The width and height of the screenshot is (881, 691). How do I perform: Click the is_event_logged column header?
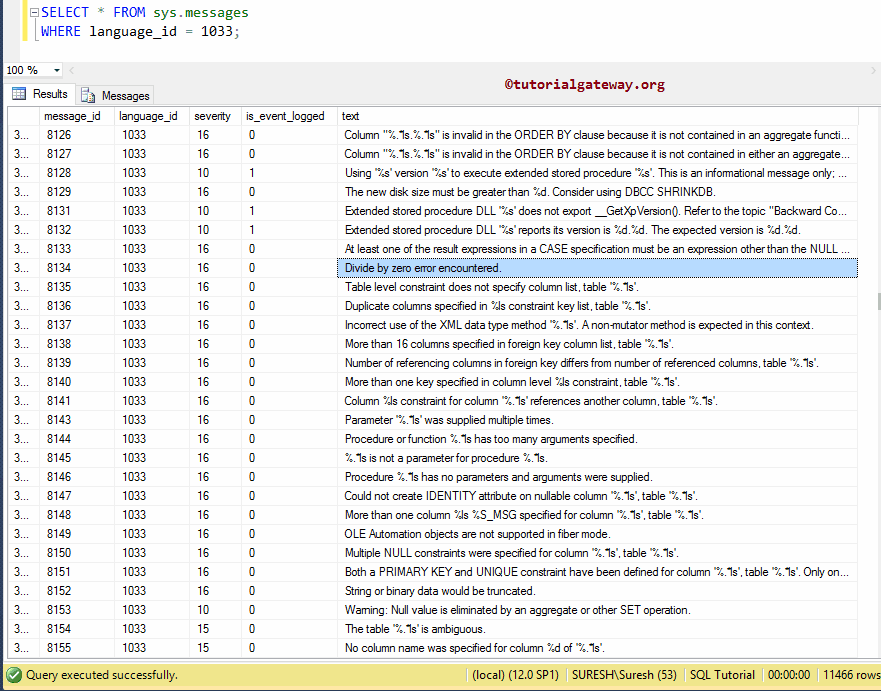click(x=283, y=115)
